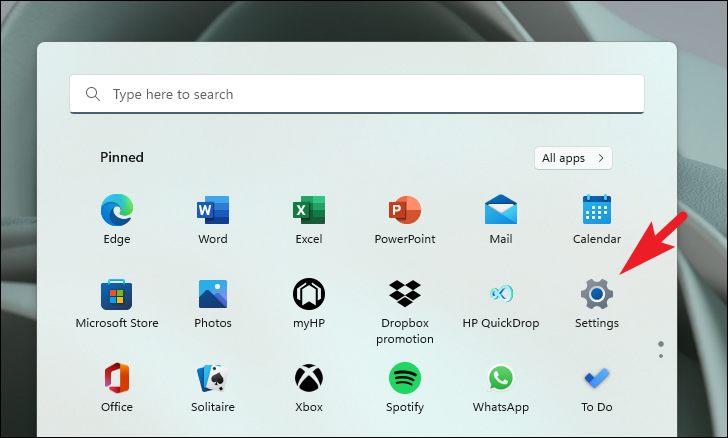This screenshot has width=728, height=438.
Task: Launch the myHP app
Action: 309,303
